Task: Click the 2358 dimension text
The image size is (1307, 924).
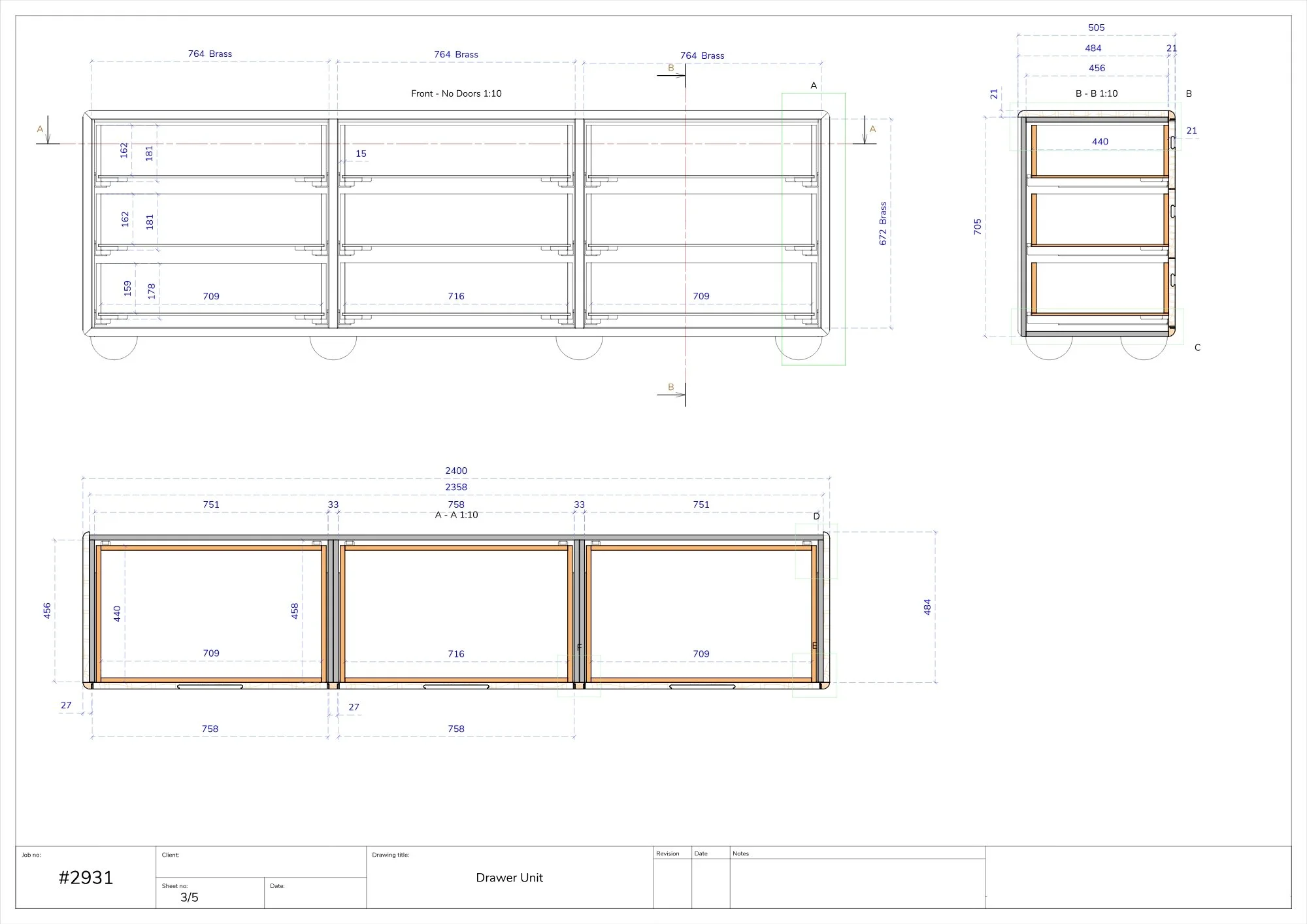Action: tap(456, 487)
